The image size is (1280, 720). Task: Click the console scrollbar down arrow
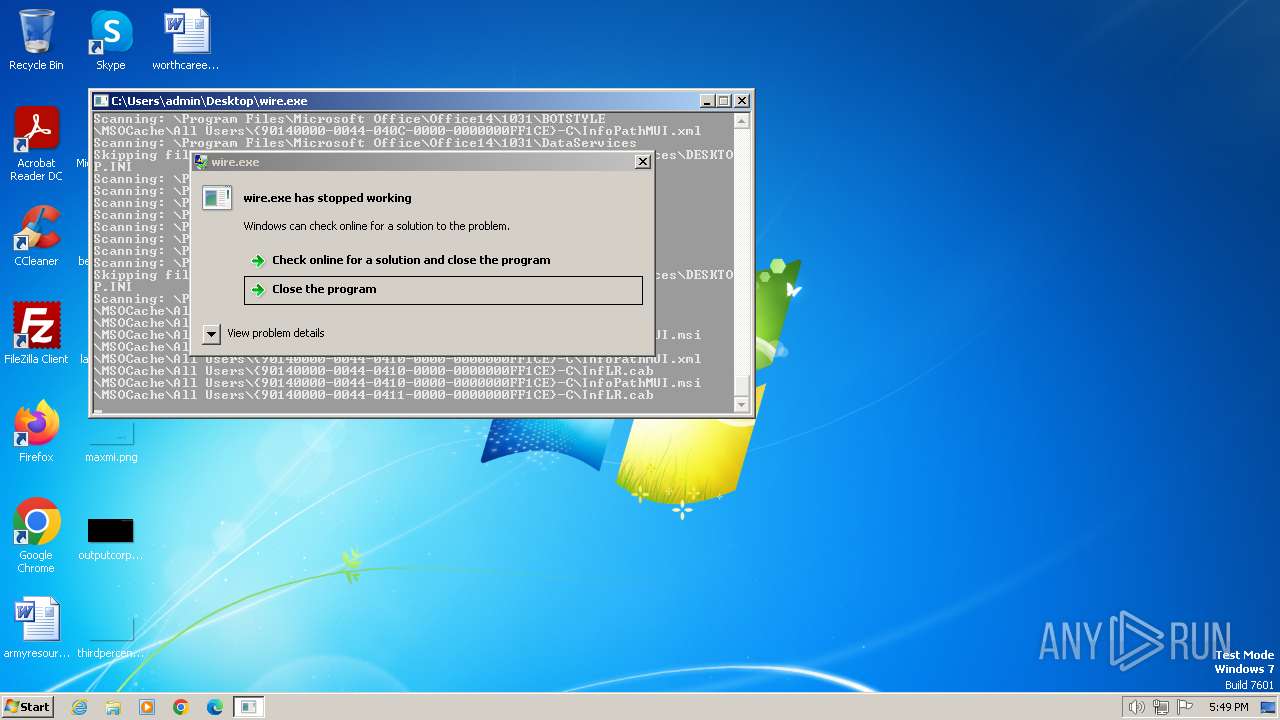(x=741, y=405)
